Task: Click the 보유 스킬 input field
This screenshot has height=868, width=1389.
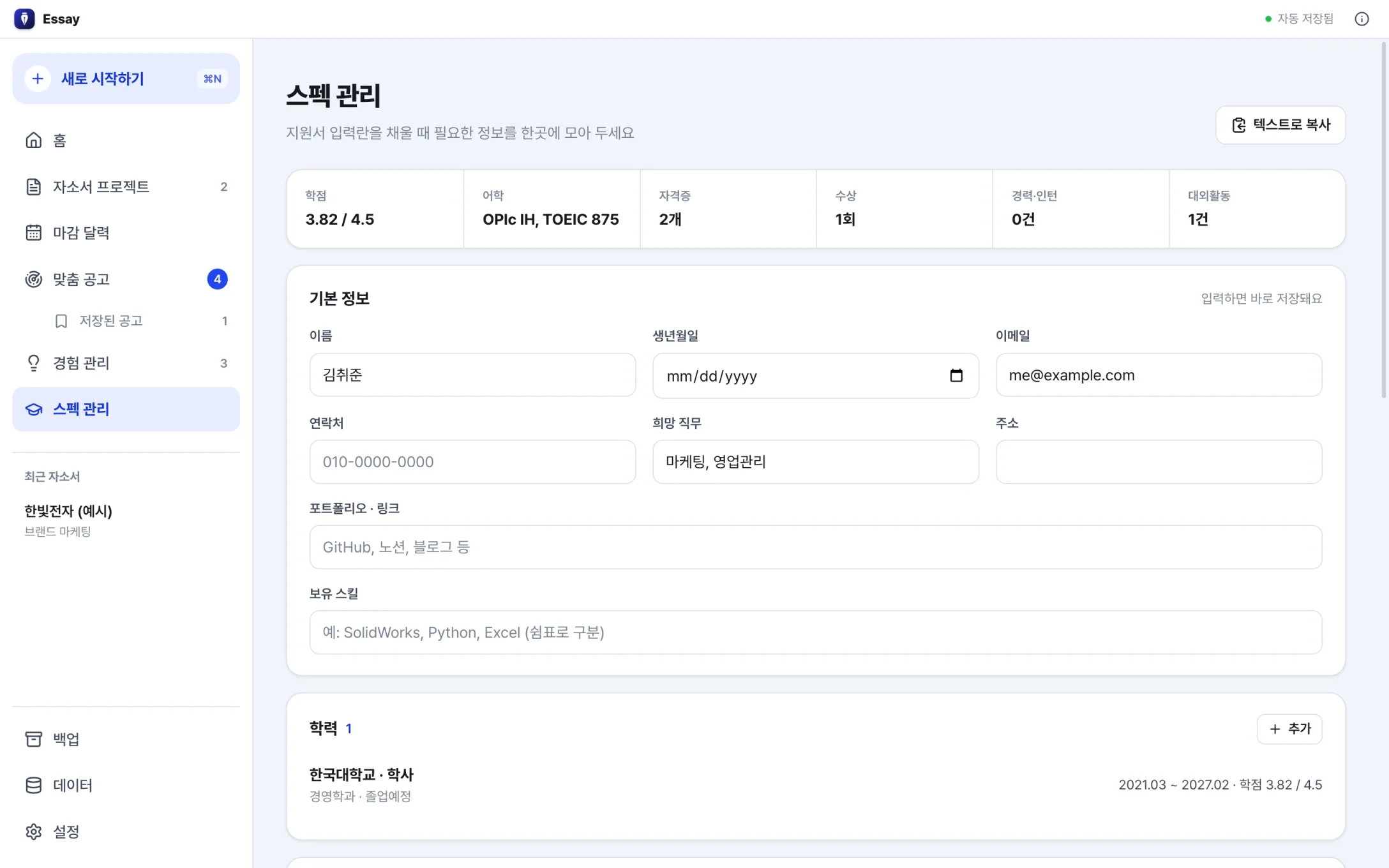Action: (x=816, y=632)
